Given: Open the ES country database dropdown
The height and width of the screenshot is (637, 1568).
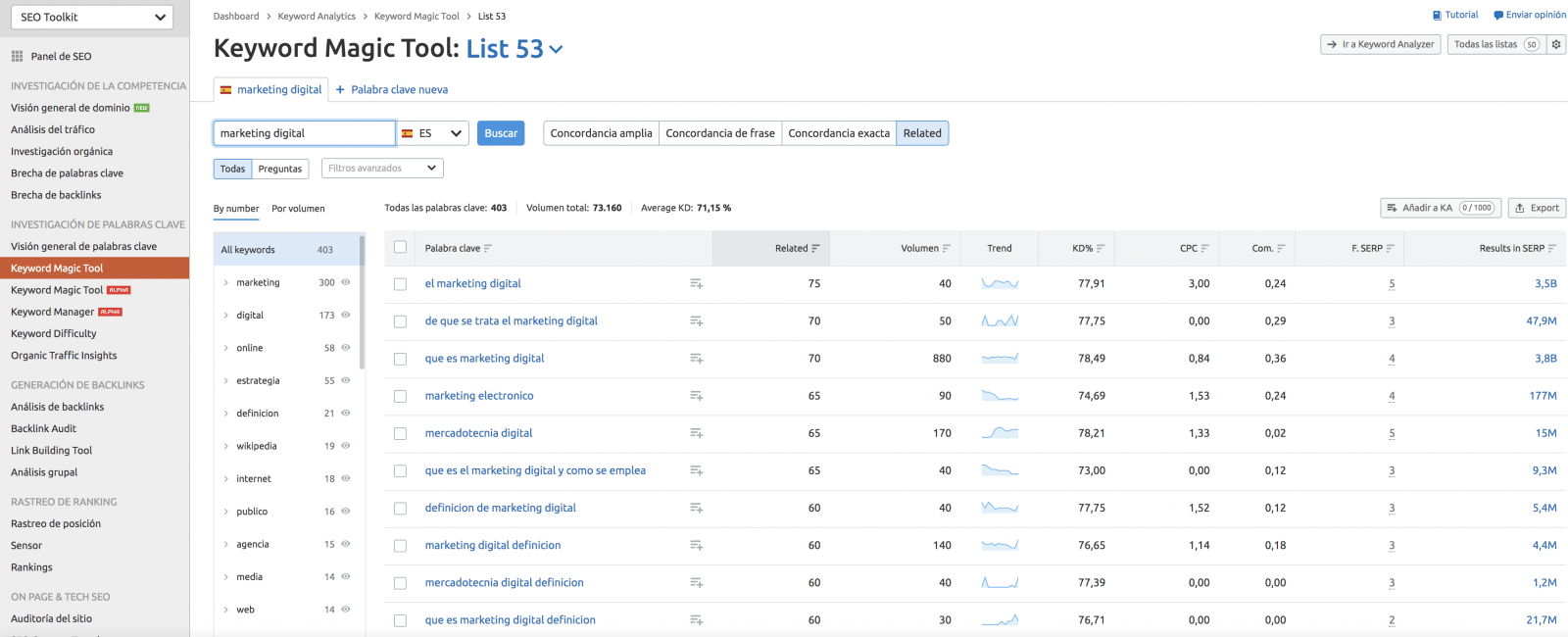Looking at the screenshot, I should [x=432, y=133].
